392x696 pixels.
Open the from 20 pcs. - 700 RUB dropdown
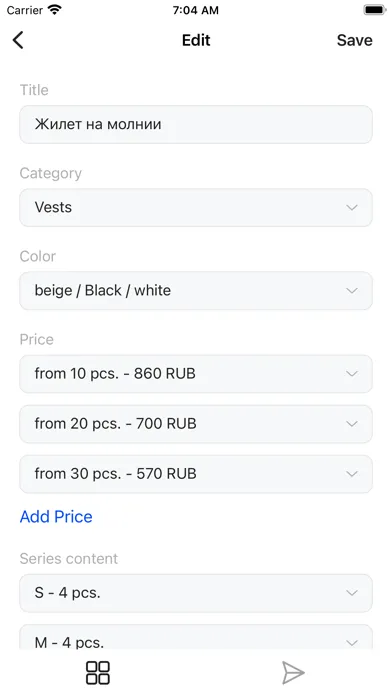click(x=196, y=424)
